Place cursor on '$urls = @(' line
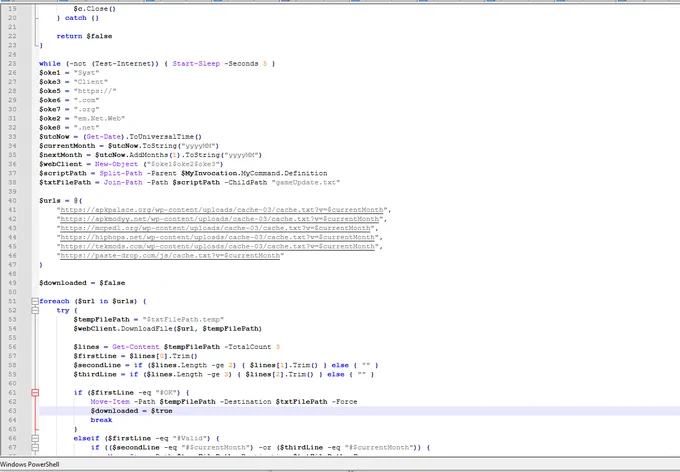Screen dimensions: 680x472 point(60,201)
